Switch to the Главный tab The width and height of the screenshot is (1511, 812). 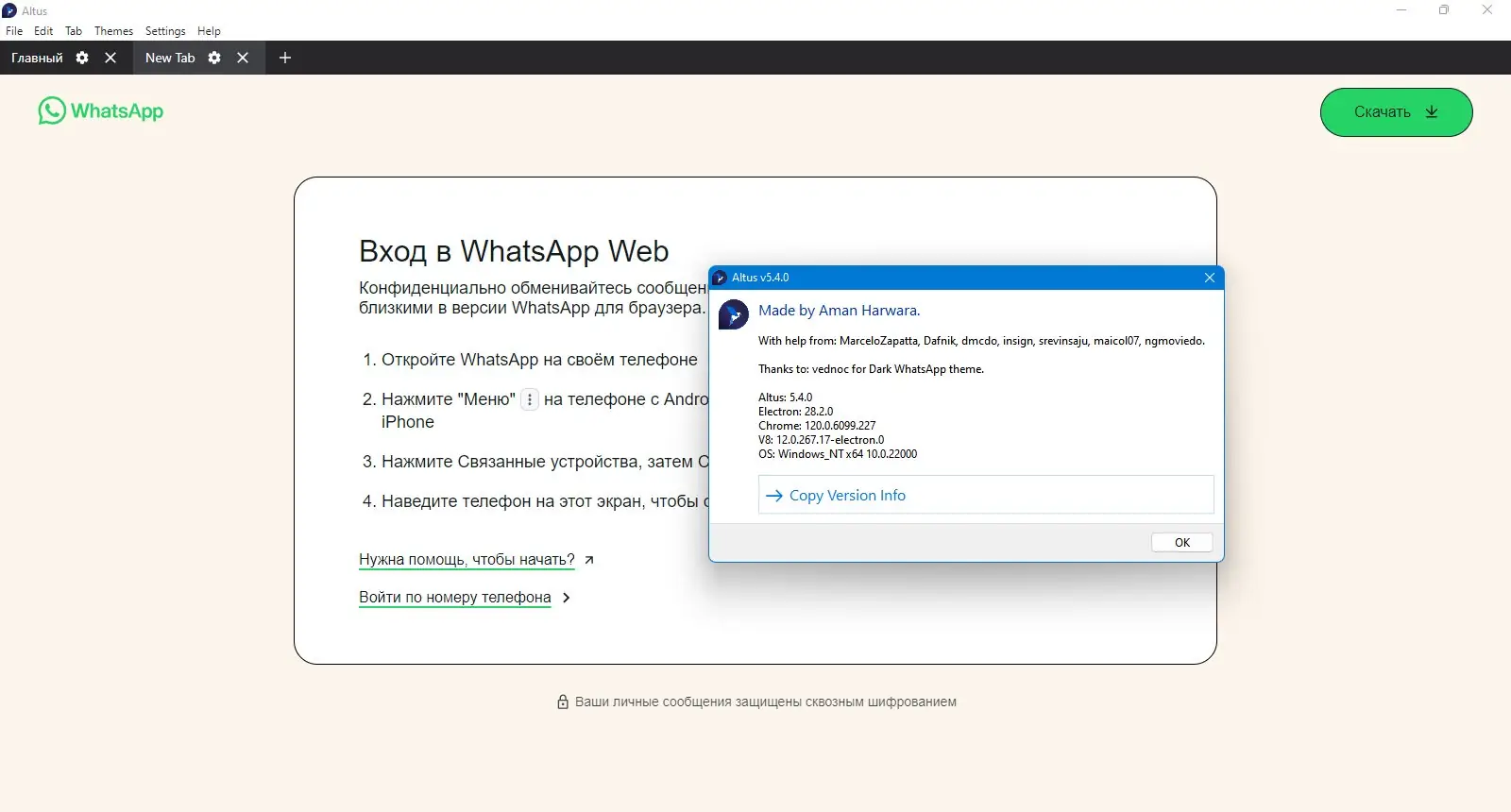click(37, 58)
